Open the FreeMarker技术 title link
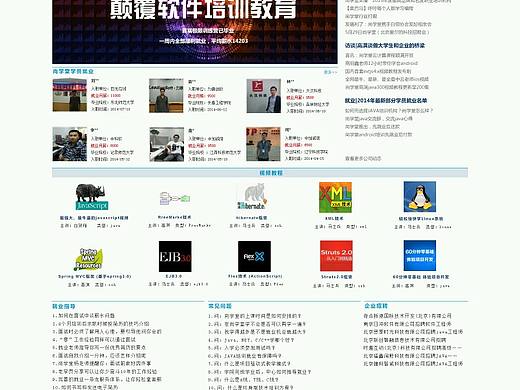The image size is (520, 390). click(x=175, y=217)
